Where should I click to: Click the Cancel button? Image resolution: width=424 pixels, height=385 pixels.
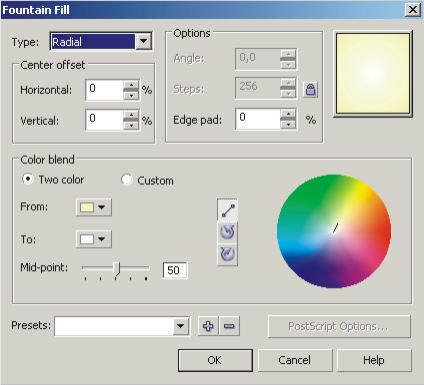[x=295, y=360]
